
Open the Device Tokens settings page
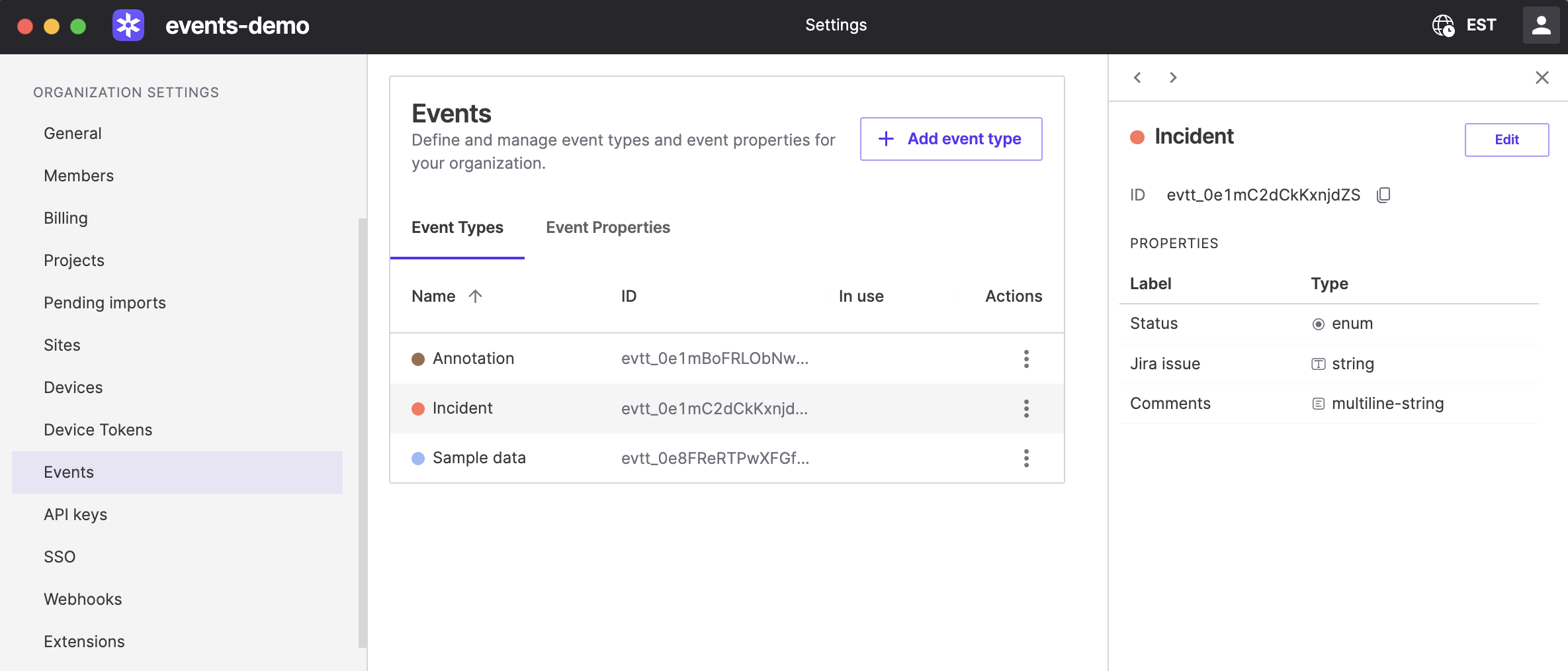(x=98, y=429)
